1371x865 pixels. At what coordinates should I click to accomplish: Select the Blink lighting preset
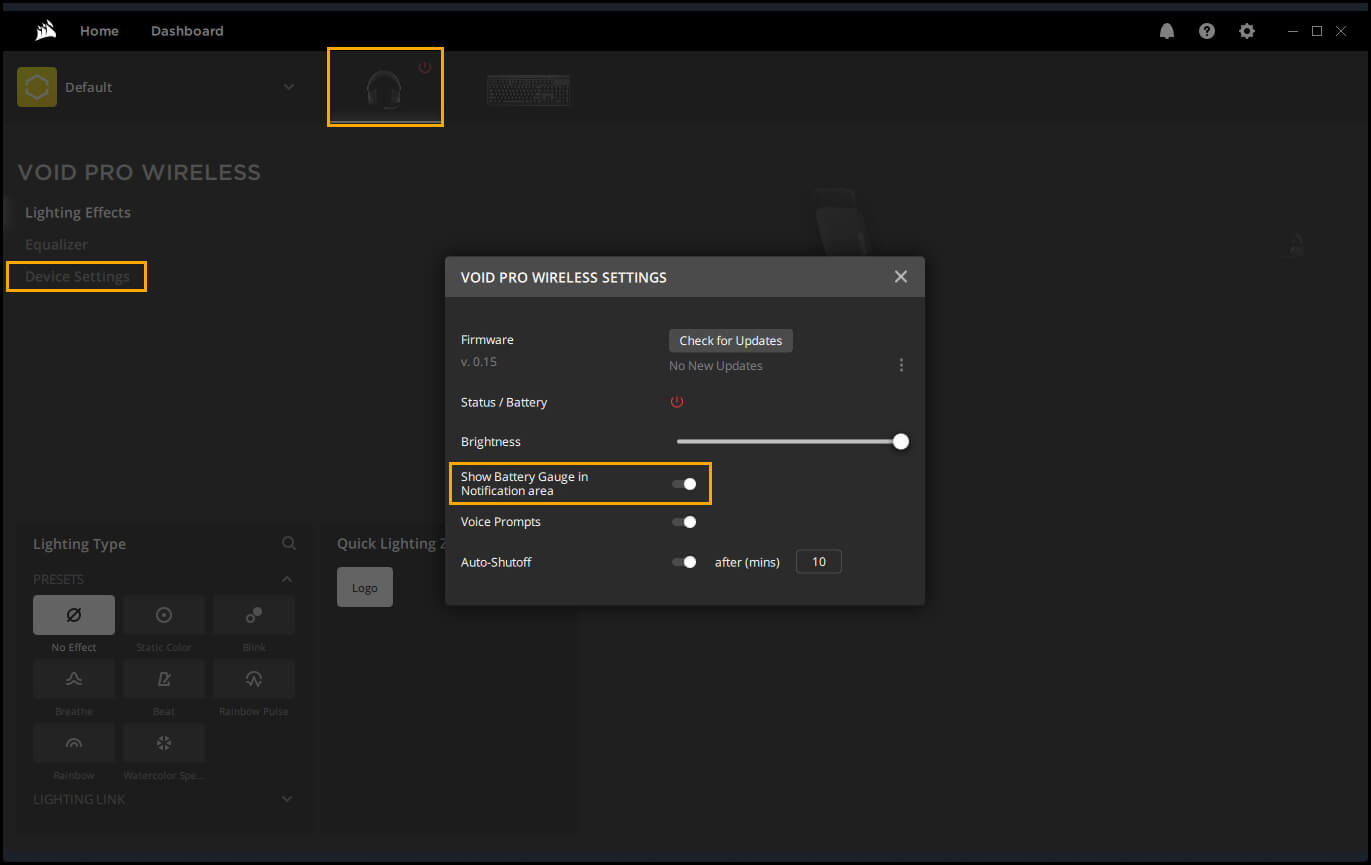point(254,615)
